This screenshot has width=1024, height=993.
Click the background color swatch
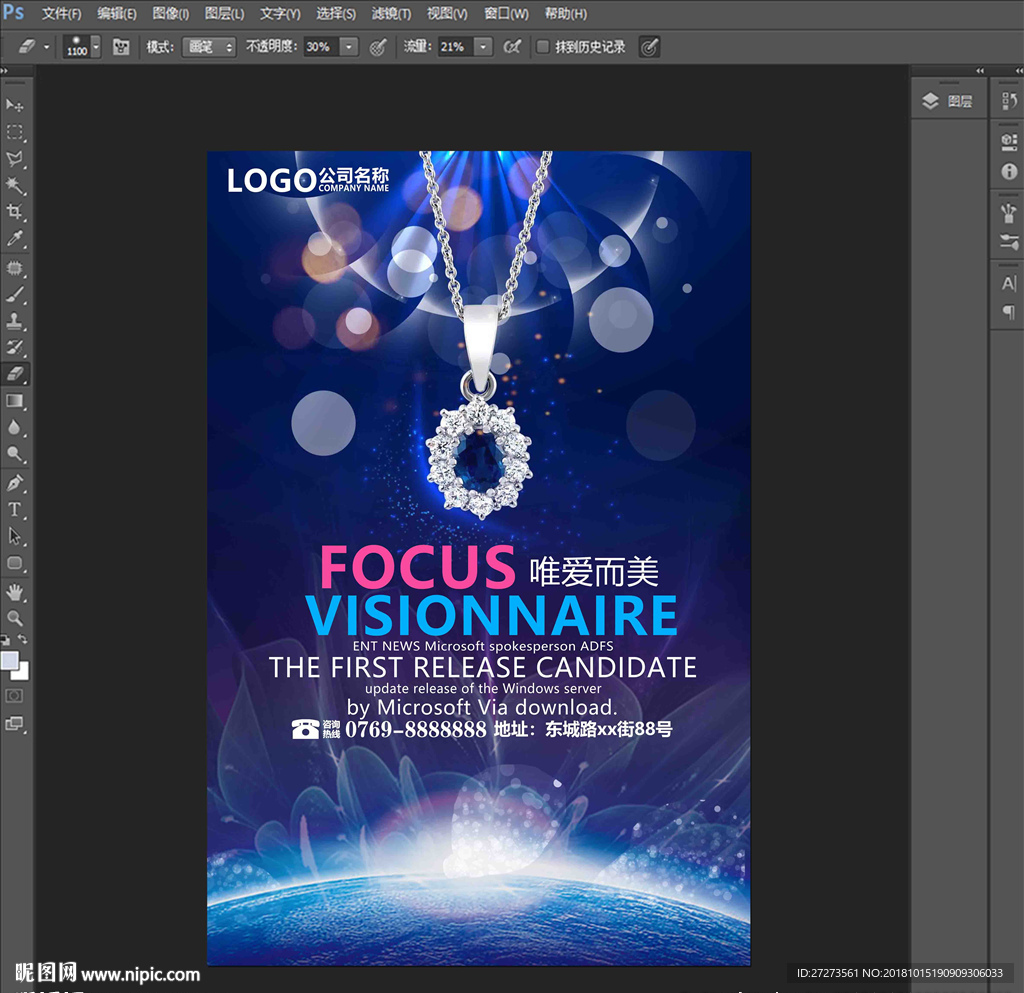click(23, 673)
